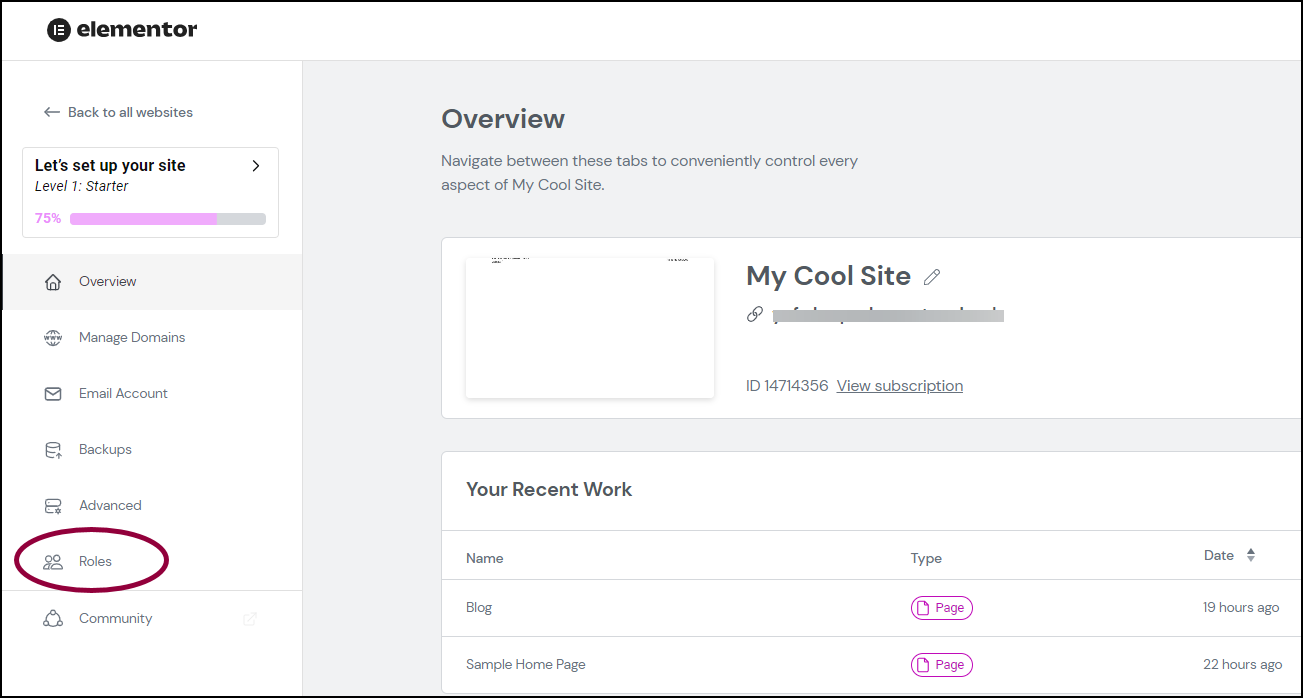1303x698 pixels.
Task: Click '19 hours ago' date cell
Action: [1241, 608]
